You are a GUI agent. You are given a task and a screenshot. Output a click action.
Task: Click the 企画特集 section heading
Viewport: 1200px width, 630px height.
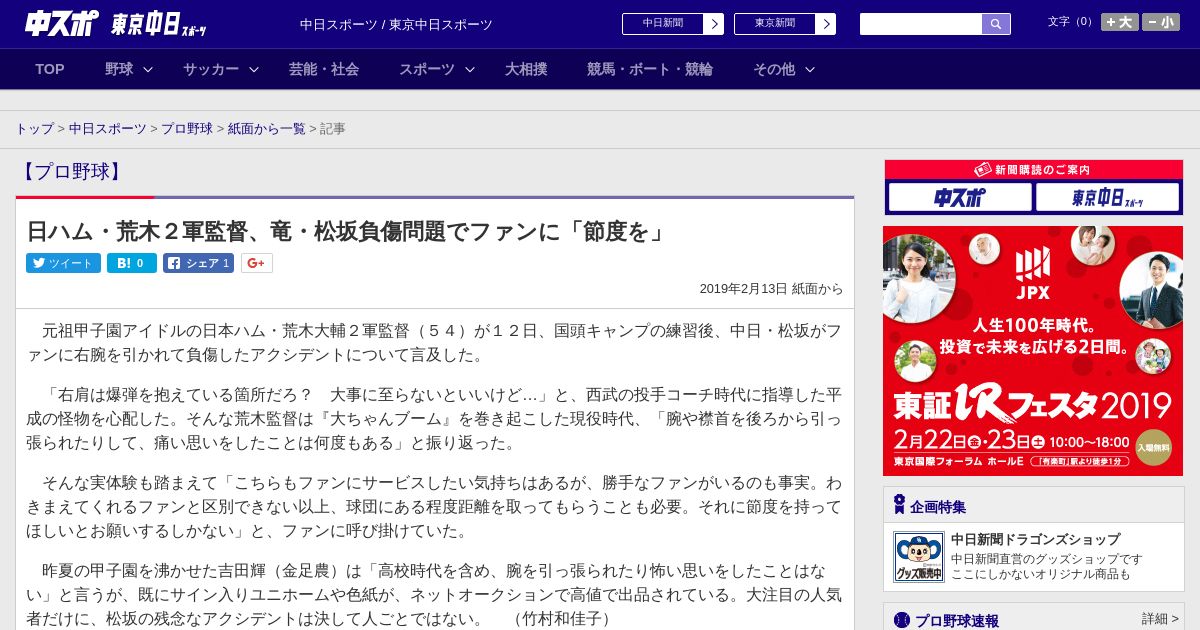click(x=938, y=507)
